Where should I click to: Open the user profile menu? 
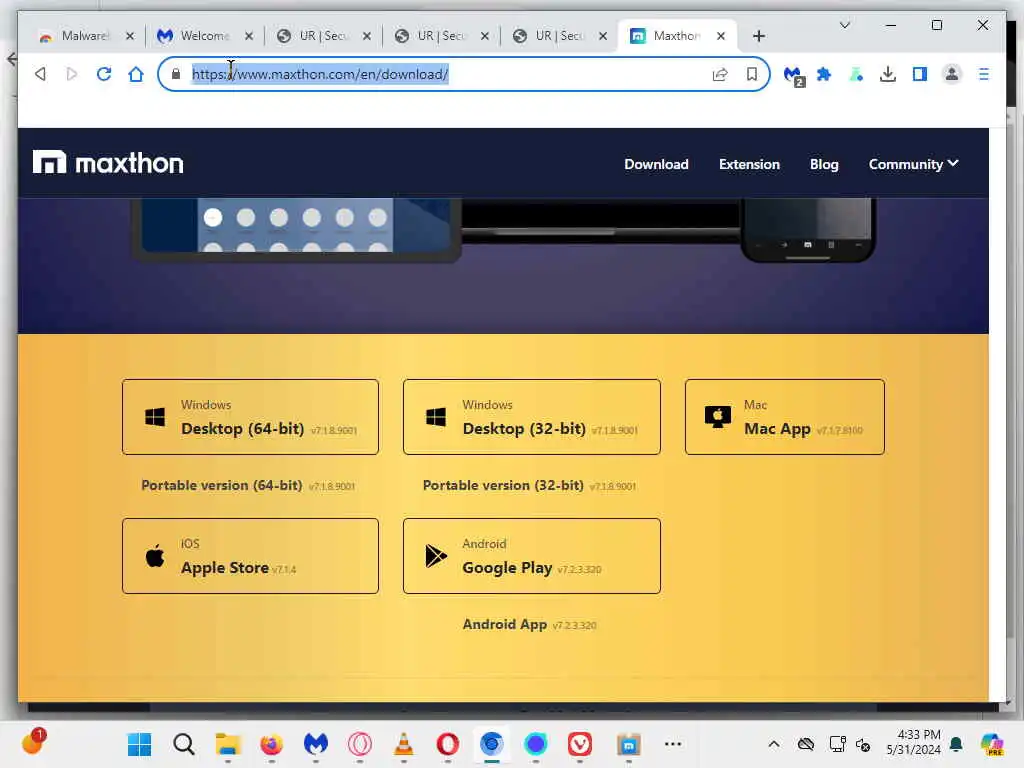point(952,74)
